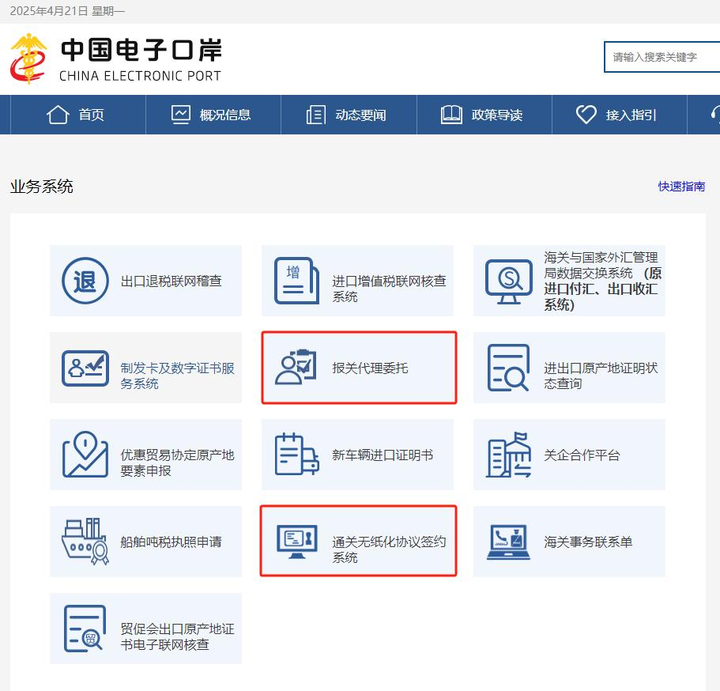Focus the 请输入搜索关键字 search field
The image size is (720, 691).
coord(662,57)
